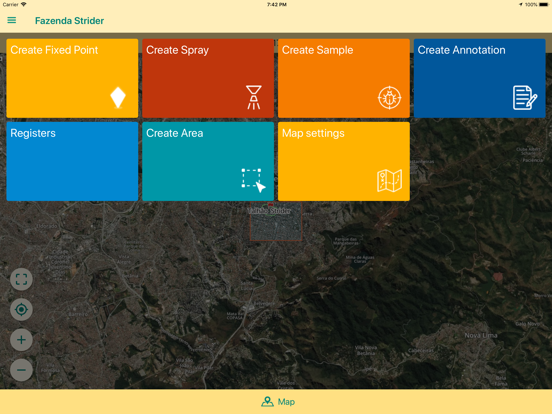Select the Talhão Strider field on map
This screenshot has height=414, width=552.
coord(276,221)
